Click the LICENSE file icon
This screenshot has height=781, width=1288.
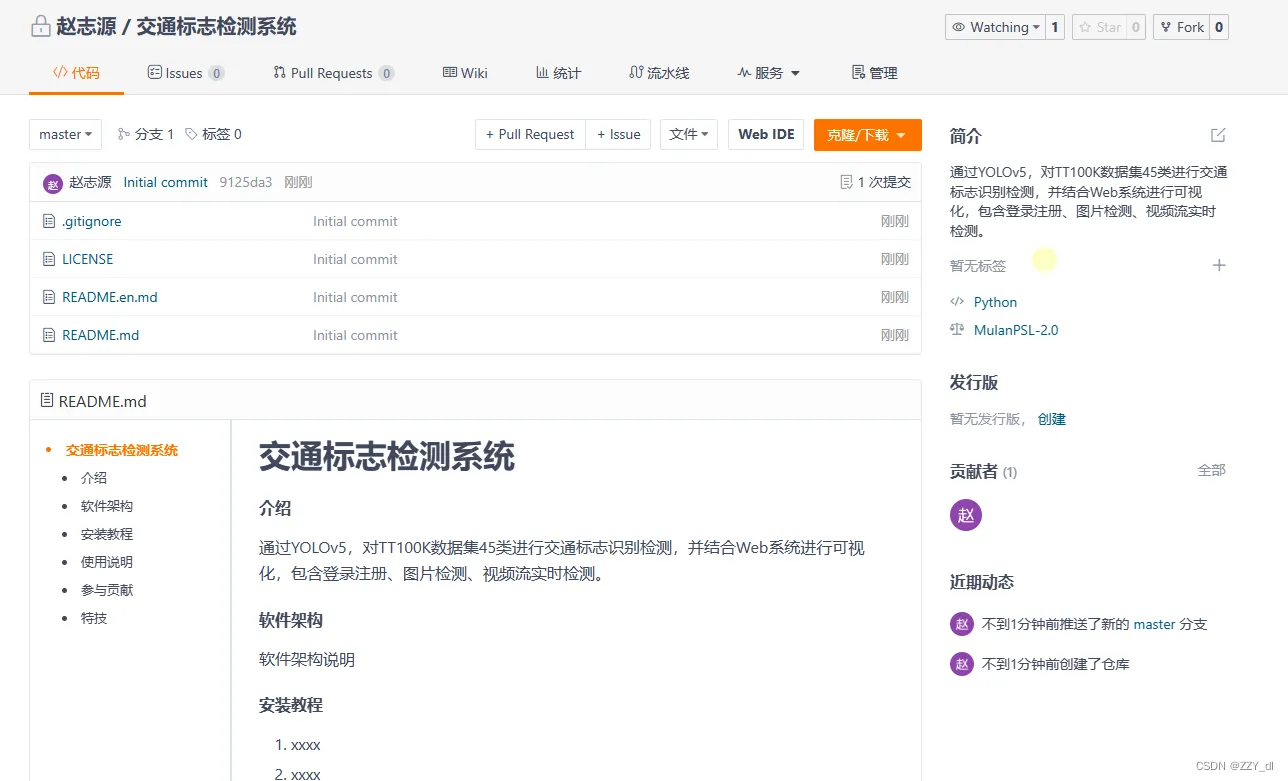pyautogui.click(x=49, y=259)
